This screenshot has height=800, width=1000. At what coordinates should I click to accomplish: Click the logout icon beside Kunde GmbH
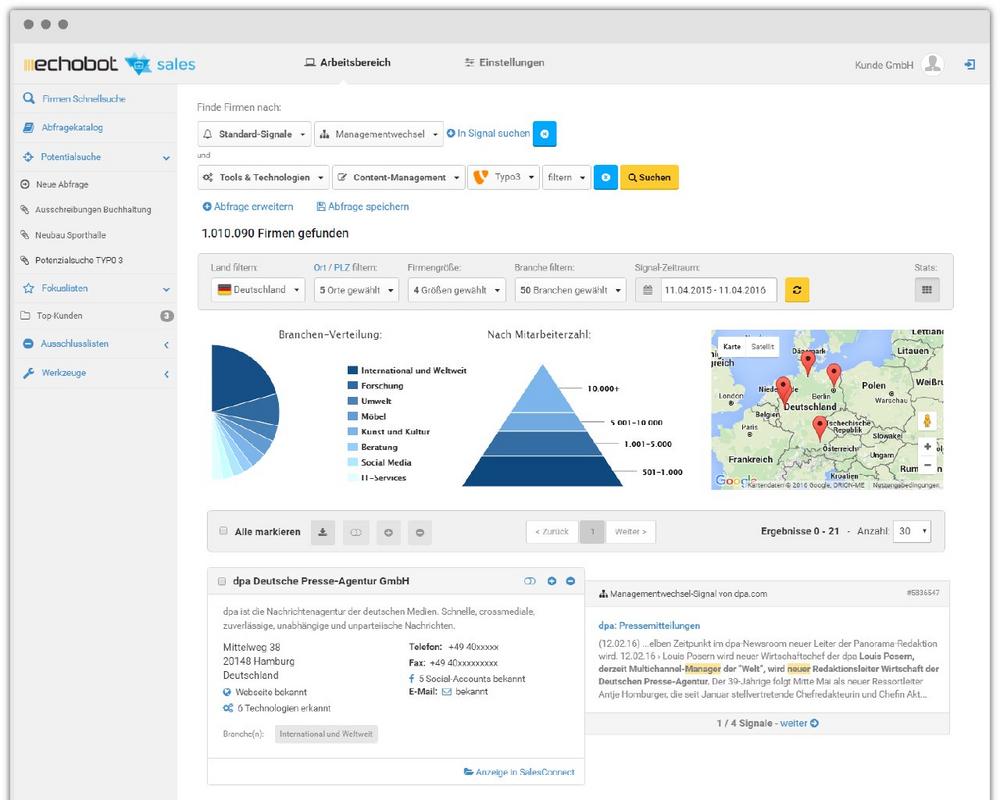pyautogui.click(x=970, y=64)
